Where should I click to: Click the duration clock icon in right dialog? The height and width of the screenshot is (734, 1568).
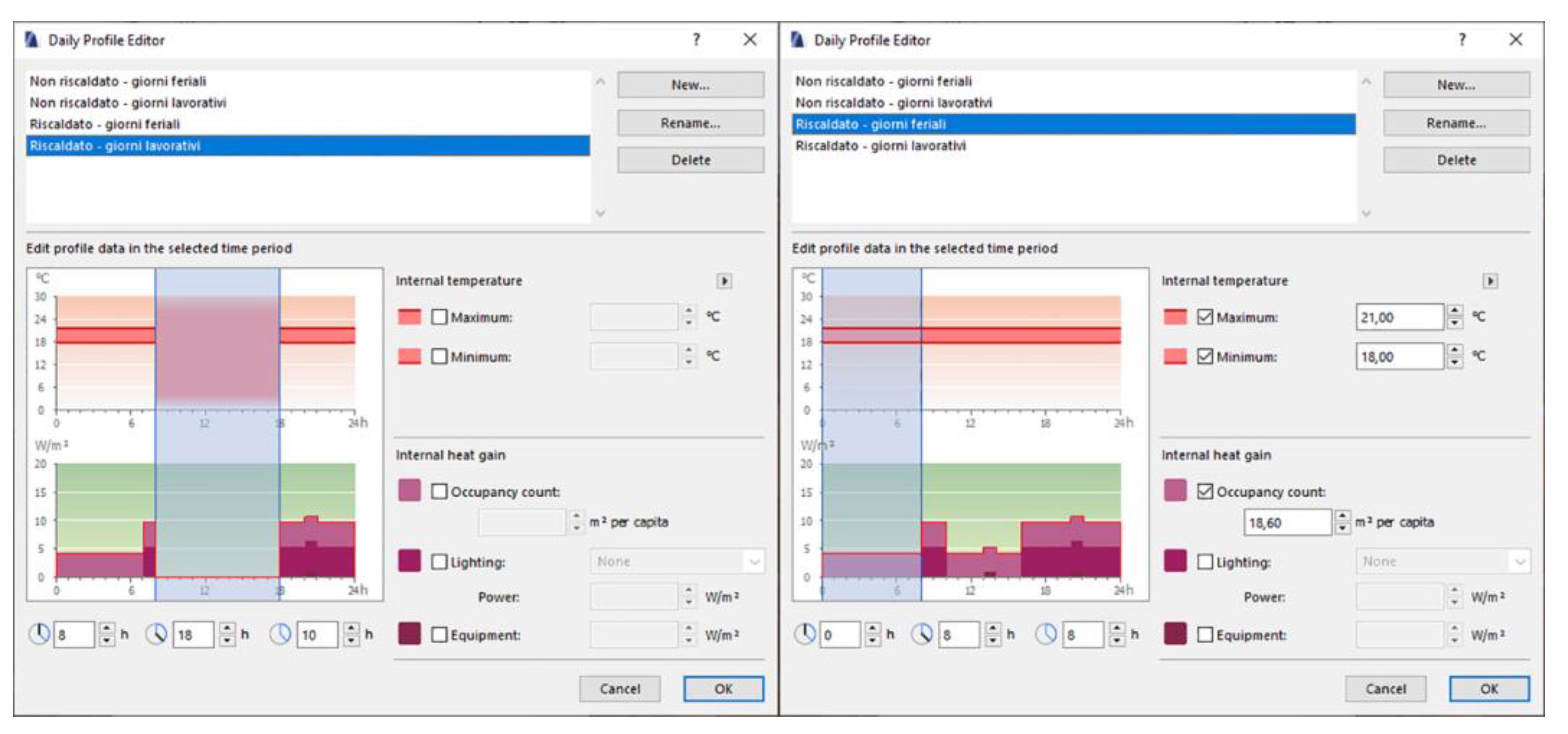point(1046,634)
